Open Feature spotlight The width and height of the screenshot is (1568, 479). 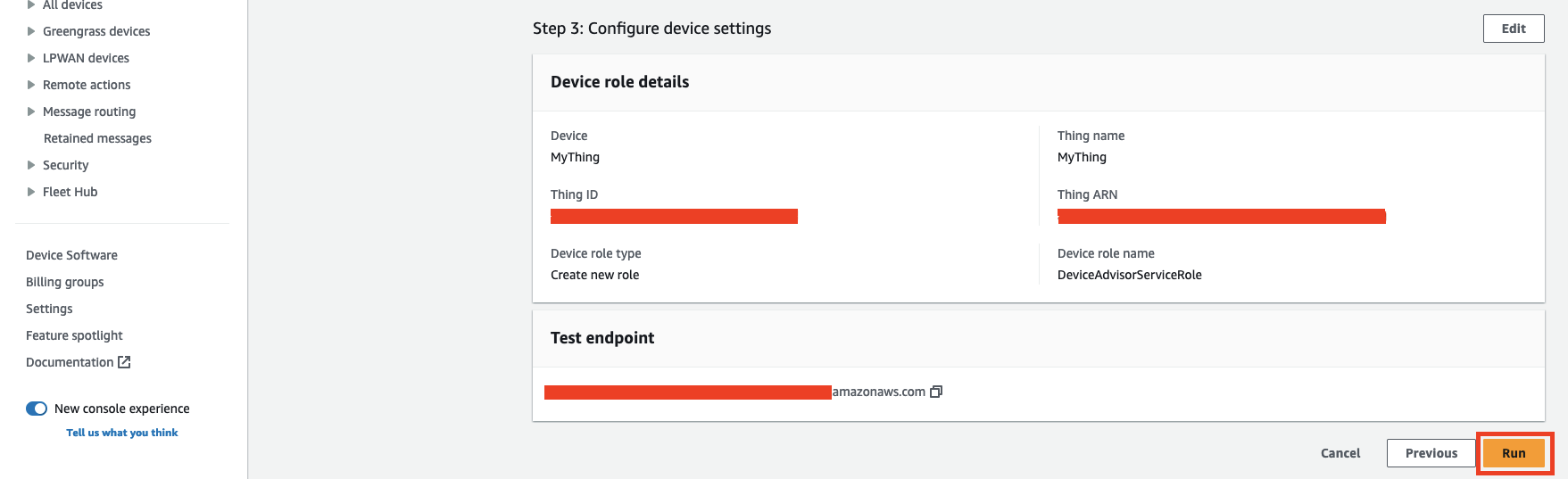point(74,335)
